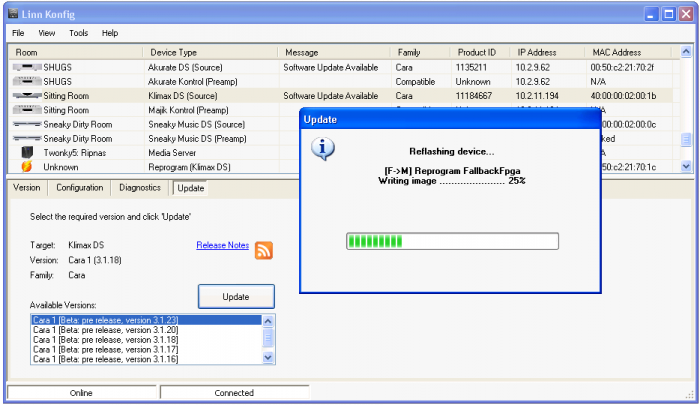Click MAC address 00:50:c2:21:70:2f
The image size is (700, 405).
622,67
